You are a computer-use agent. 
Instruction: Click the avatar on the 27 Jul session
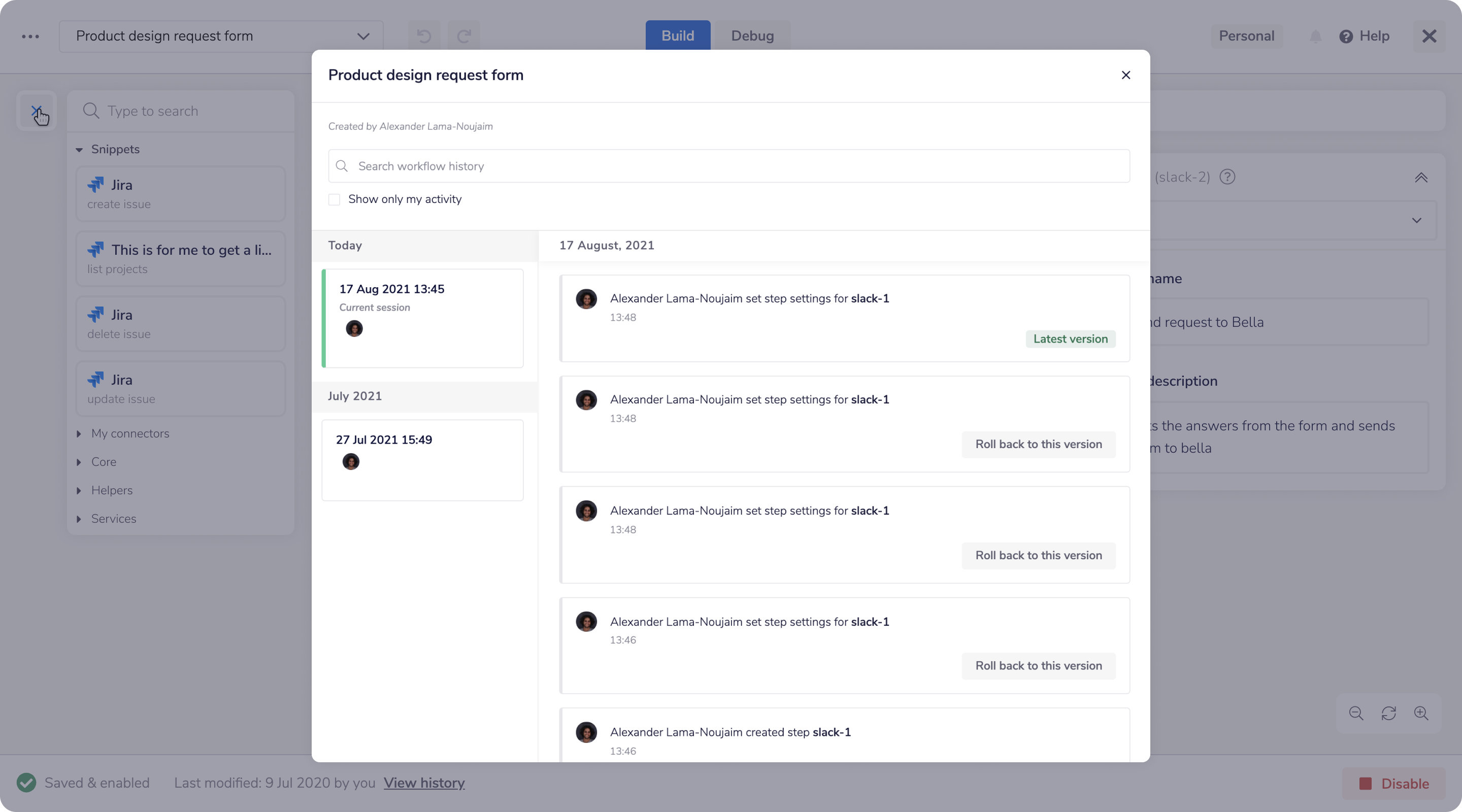point(351,461)
